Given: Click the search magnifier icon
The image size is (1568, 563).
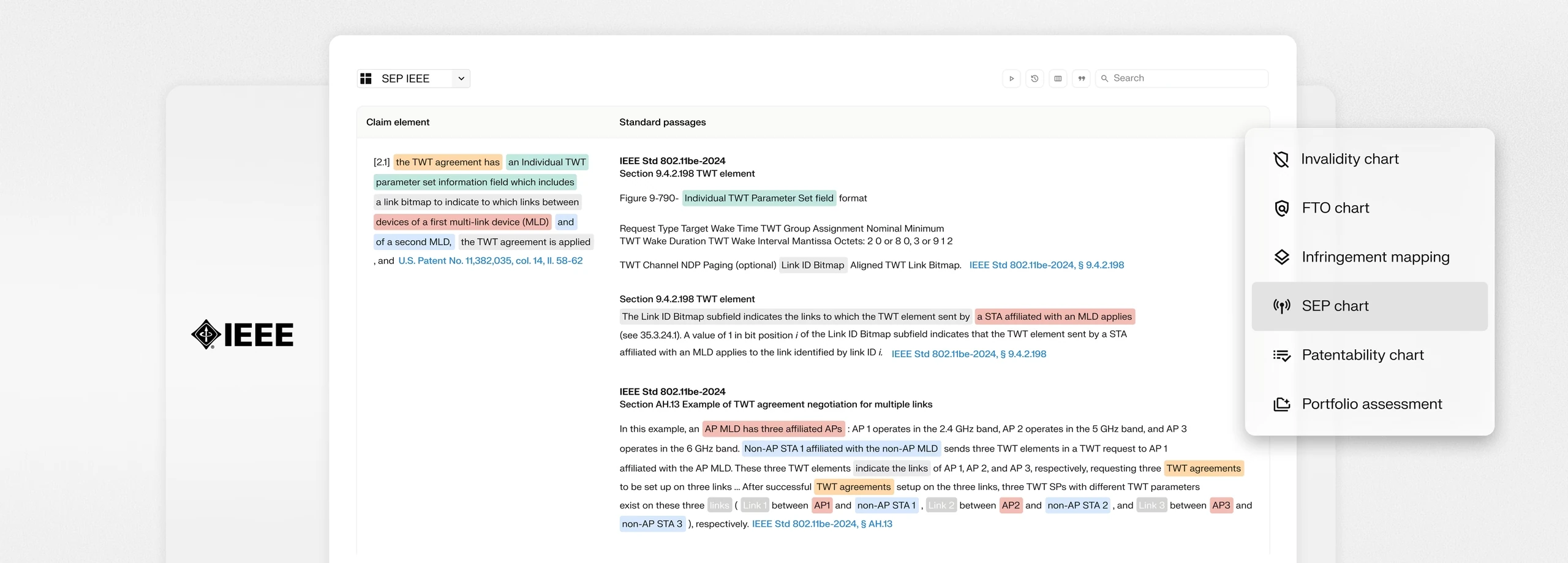Looking at the screenshot, I should pyautogui.click(x=1105, y=78).
